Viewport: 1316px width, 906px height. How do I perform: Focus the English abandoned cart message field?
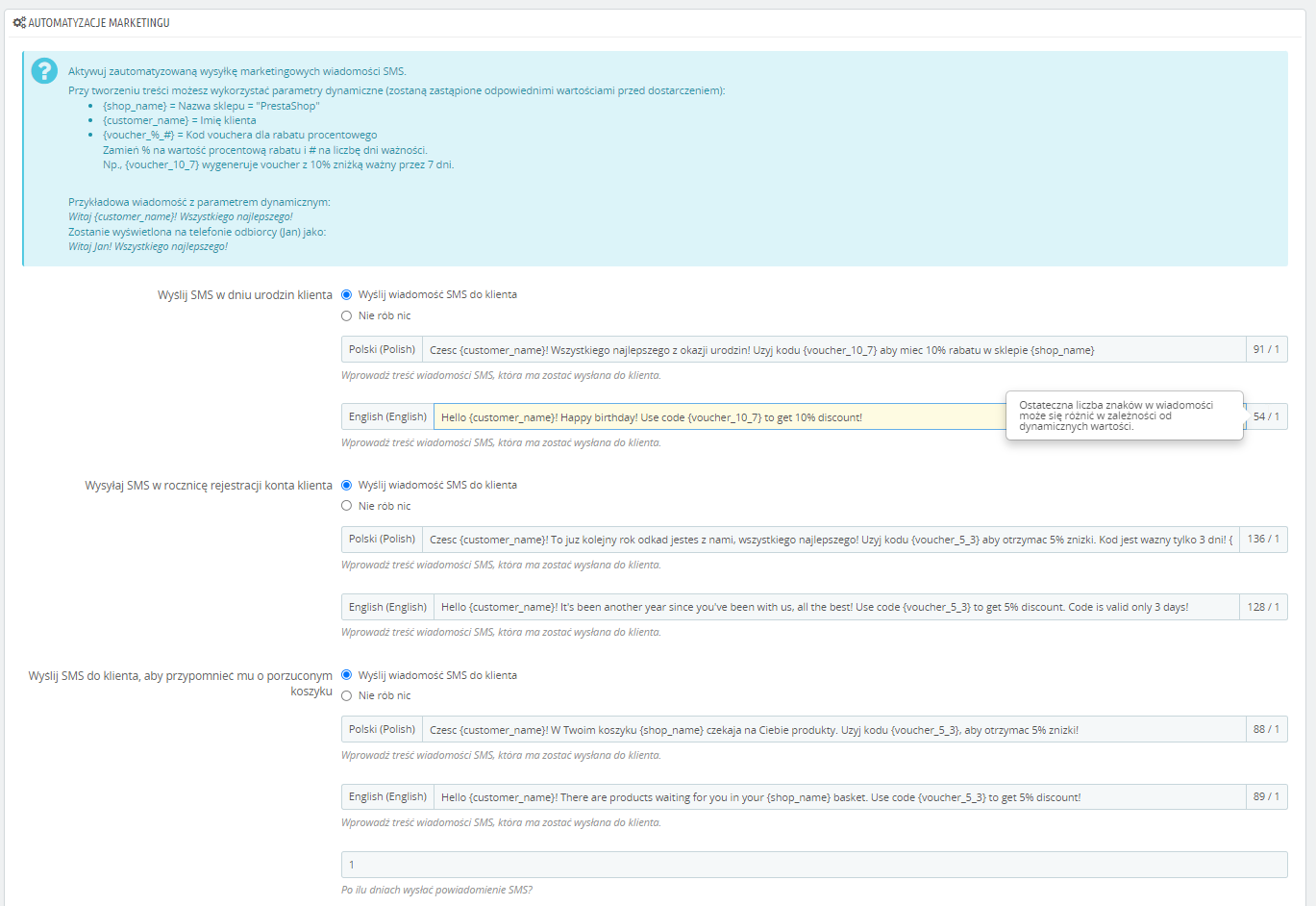pos(840,797)
